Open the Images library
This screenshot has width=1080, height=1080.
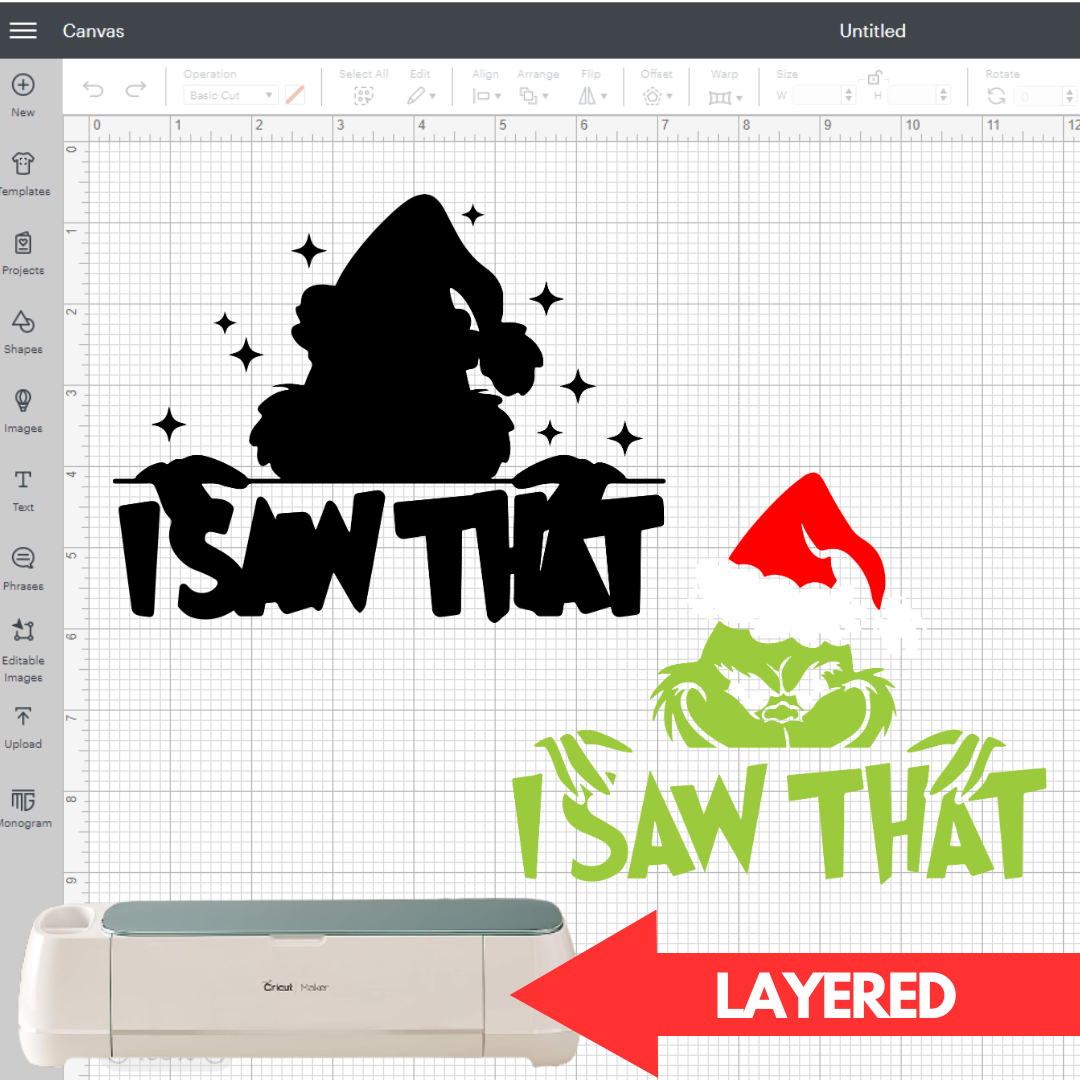[x=23, y=411]
